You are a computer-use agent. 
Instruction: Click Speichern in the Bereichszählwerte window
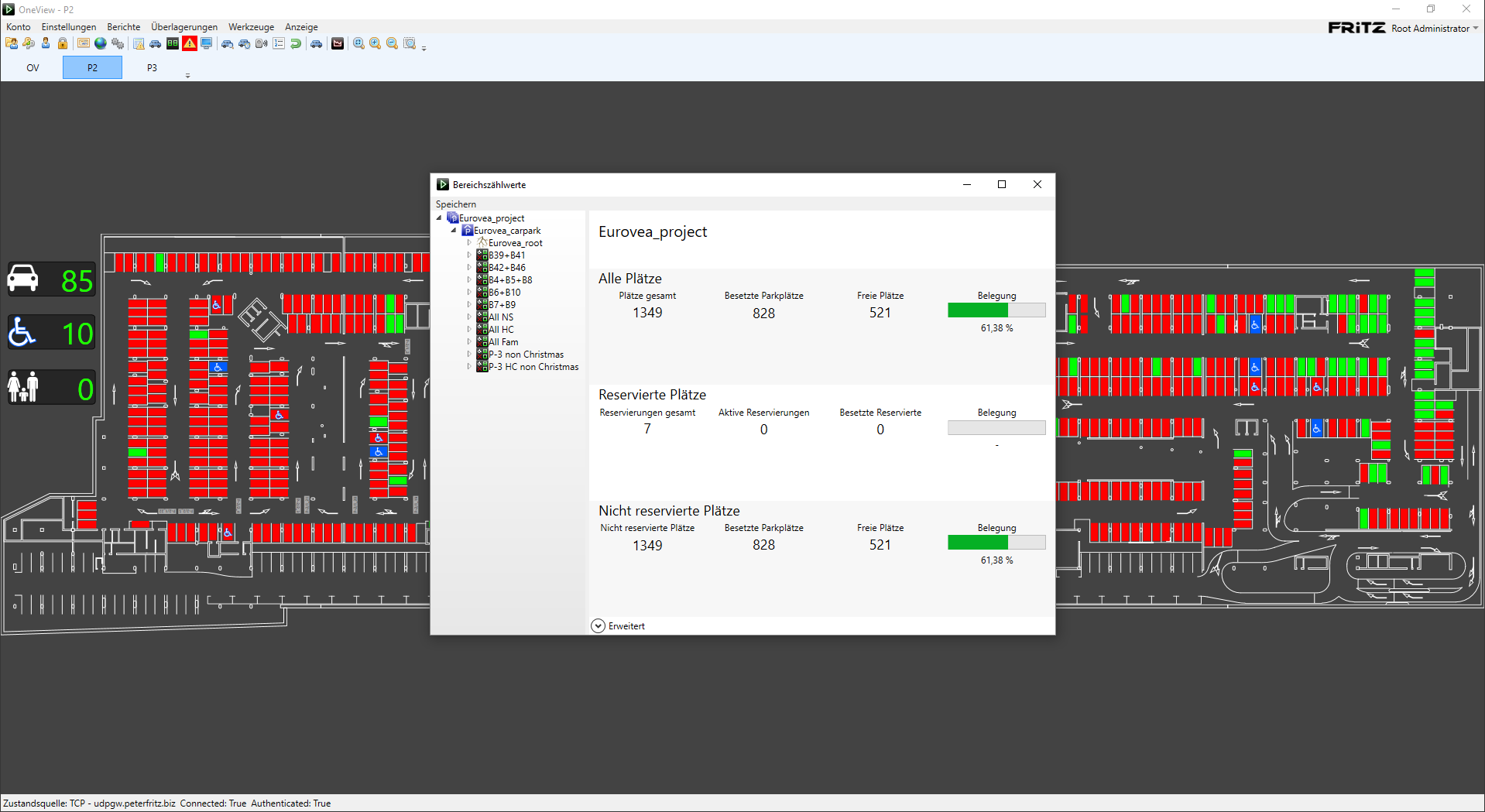point(456,204)
